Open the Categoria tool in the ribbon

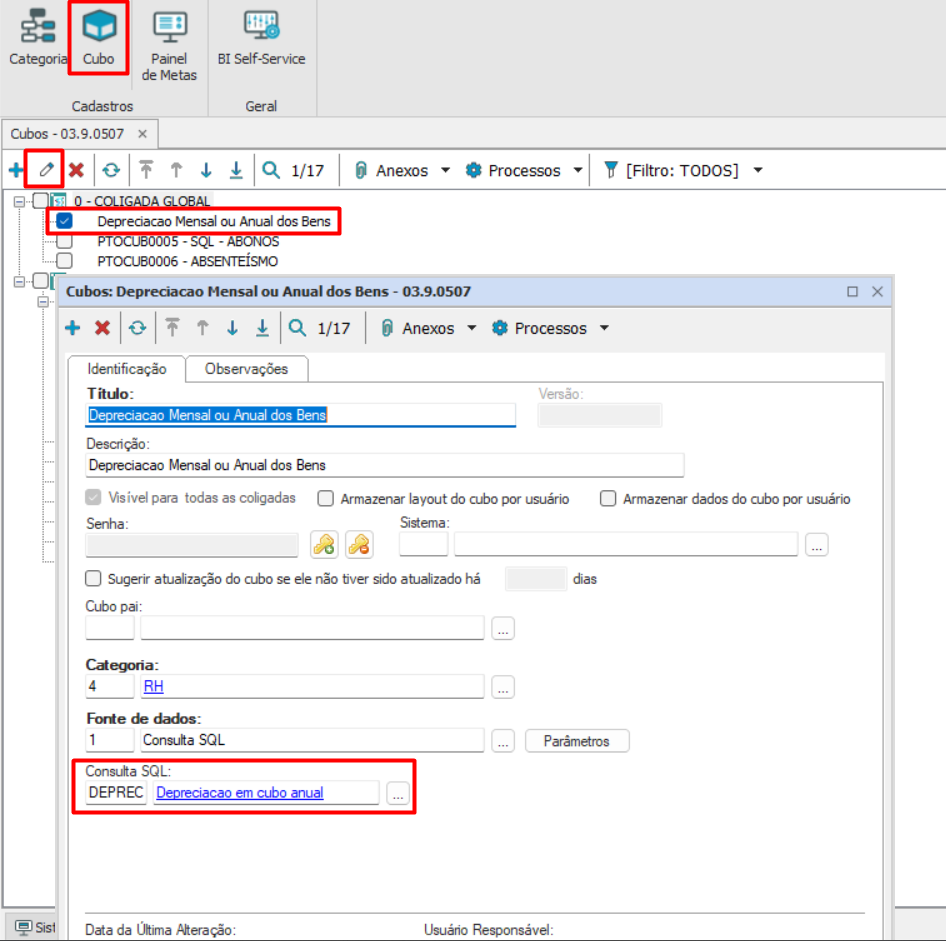[x=38, y=38]
